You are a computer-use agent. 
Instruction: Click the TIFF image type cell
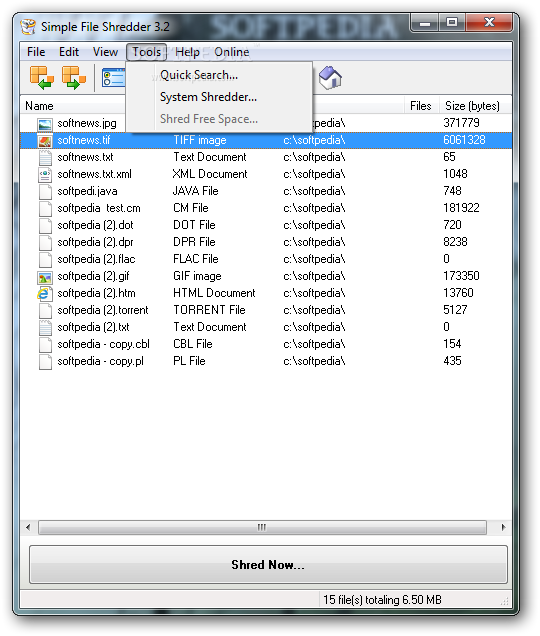[200, 141]
